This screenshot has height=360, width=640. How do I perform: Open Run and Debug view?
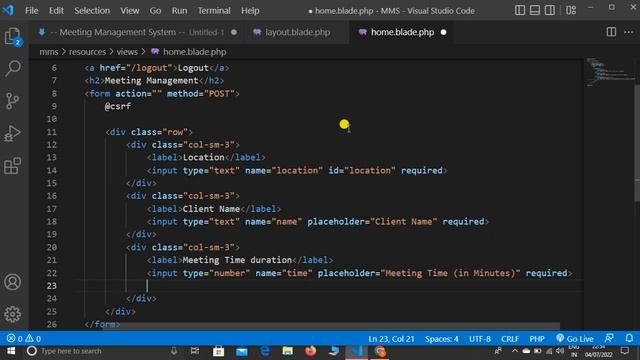pos(13,133)
